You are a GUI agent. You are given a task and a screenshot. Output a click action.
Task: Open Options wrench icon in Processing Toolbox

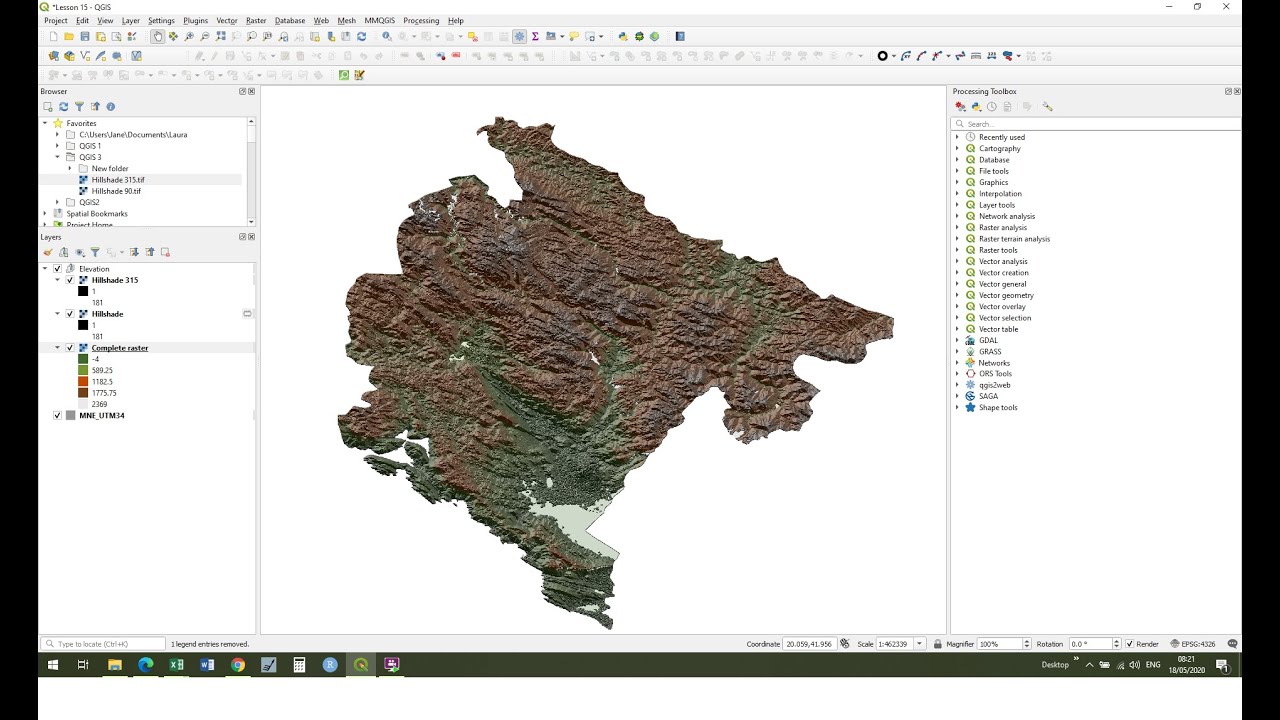[1047, 106]
